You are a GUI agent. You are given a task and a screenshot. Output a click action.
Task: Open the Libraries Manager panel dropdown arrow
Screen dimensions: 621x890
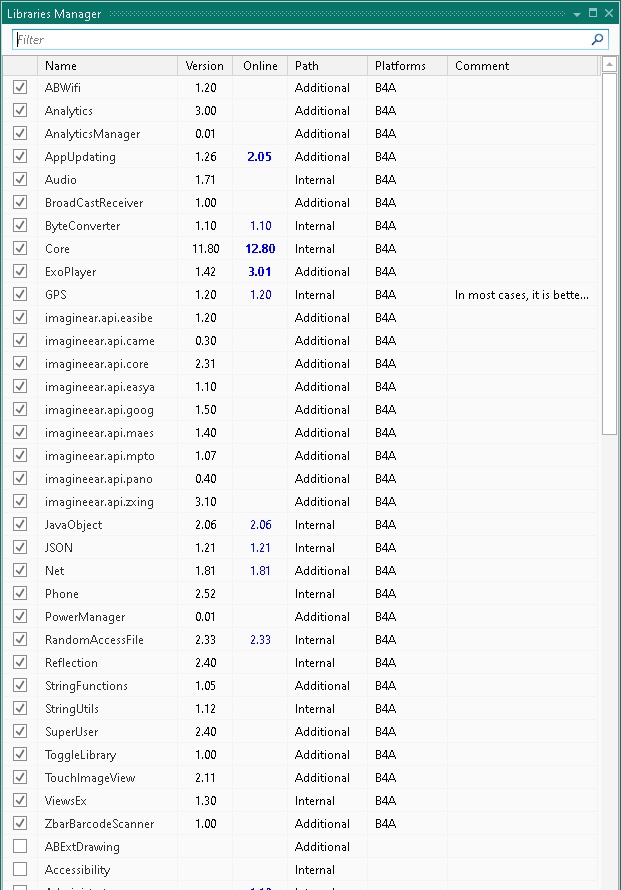(x=577, y=14)
